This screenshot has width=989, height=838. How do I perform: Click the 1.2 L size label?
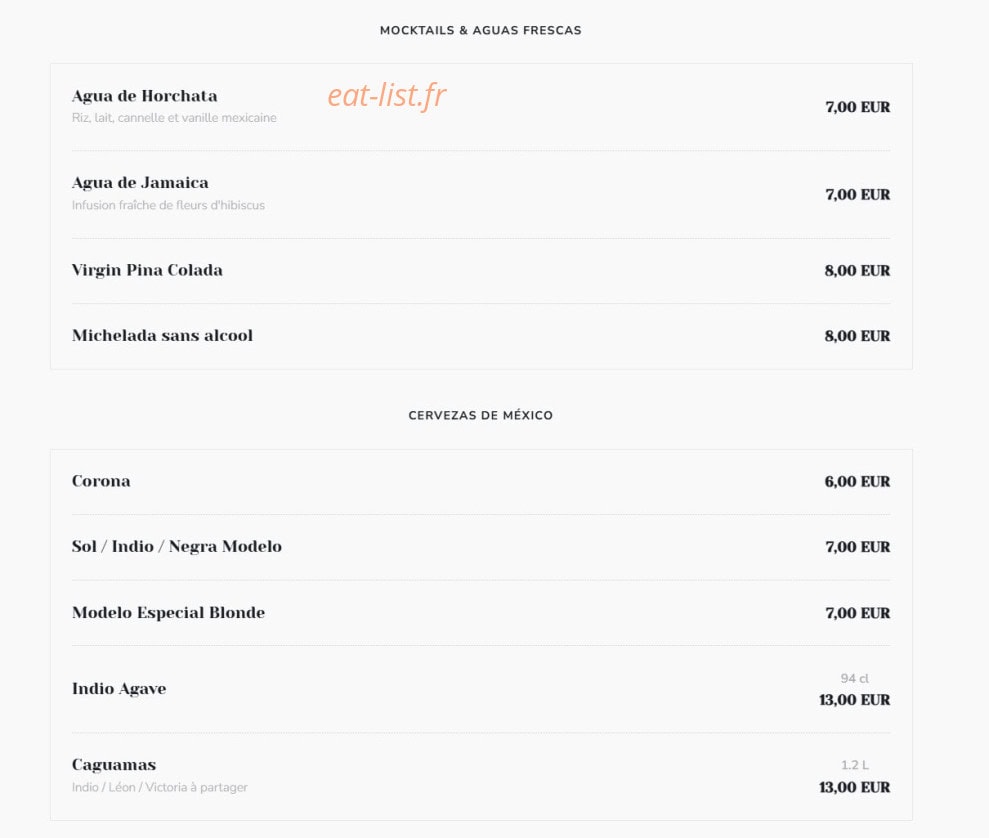click(x=854, y=765)
